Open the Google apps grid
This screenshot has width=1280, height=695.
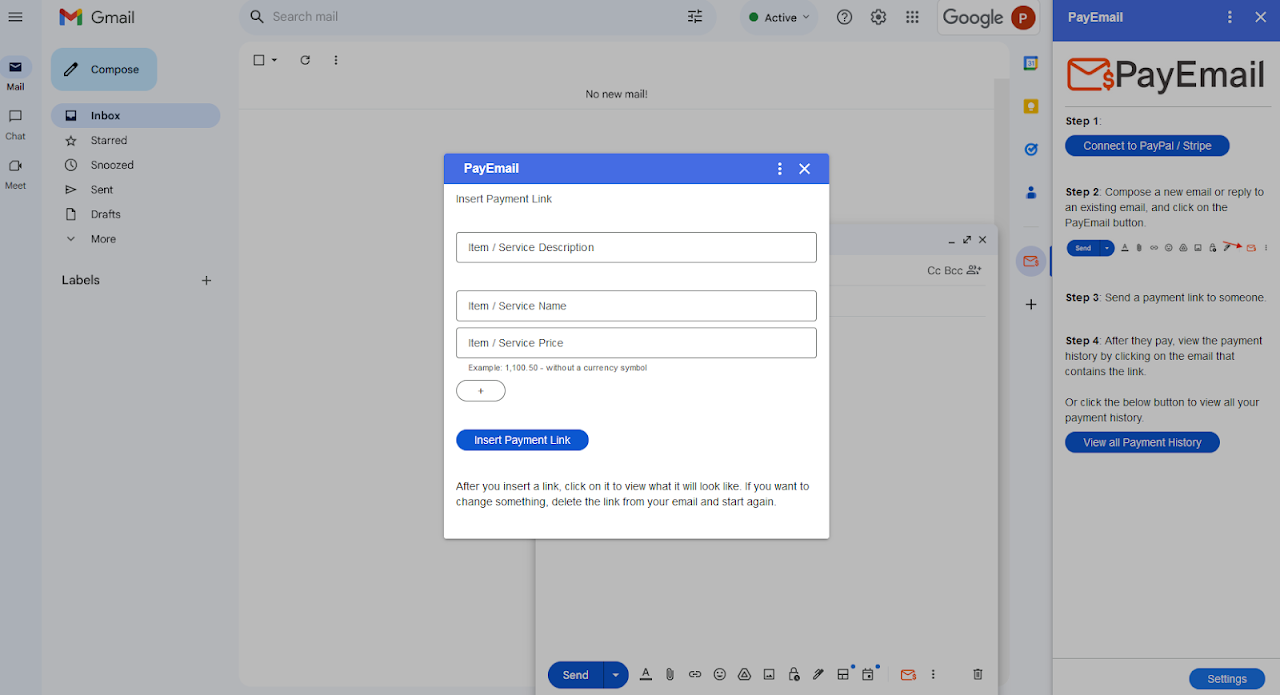[912, 17]
